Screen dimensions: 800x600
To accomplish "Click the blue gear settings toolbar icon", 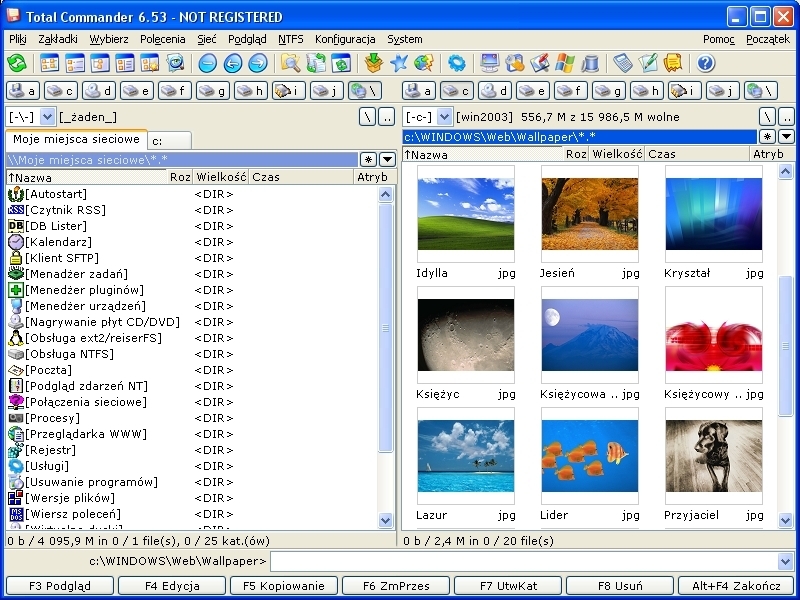I will coord(456,63).
